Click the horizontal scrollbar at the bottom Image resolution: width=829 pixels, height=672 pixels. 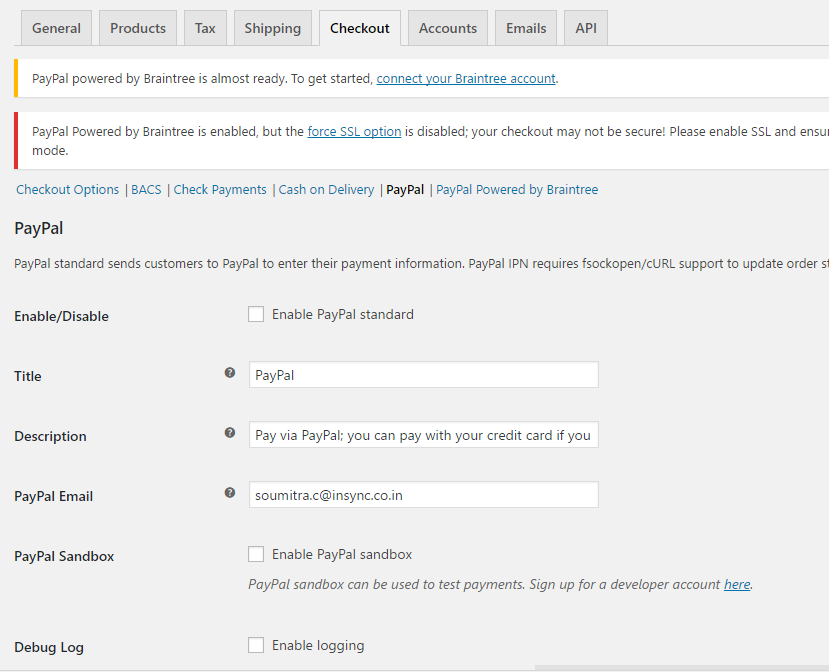[x=681, y=668]
